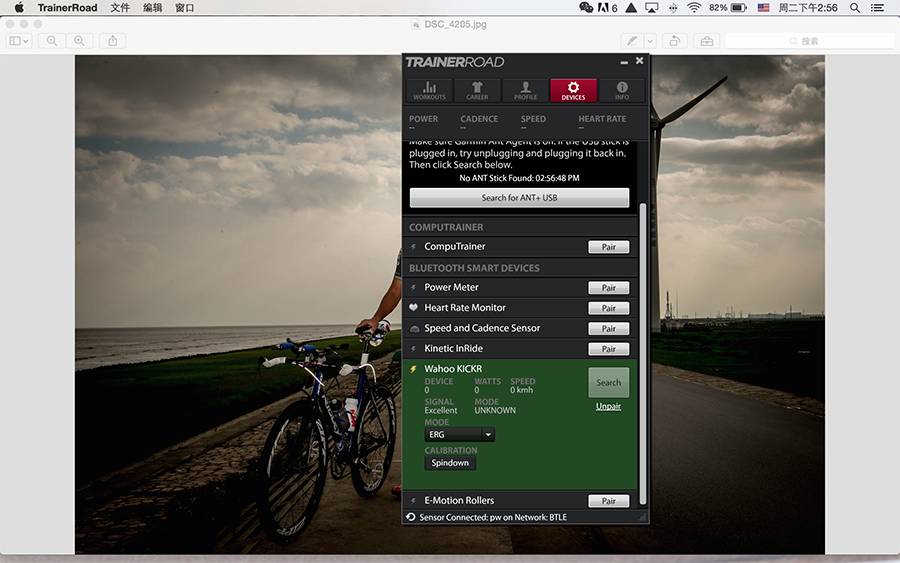Image resolution: width=900 pixels, height=563 pixels.
Task: Click the Speed and Cadence Sensor icon
Action: (x=414, y=328)
